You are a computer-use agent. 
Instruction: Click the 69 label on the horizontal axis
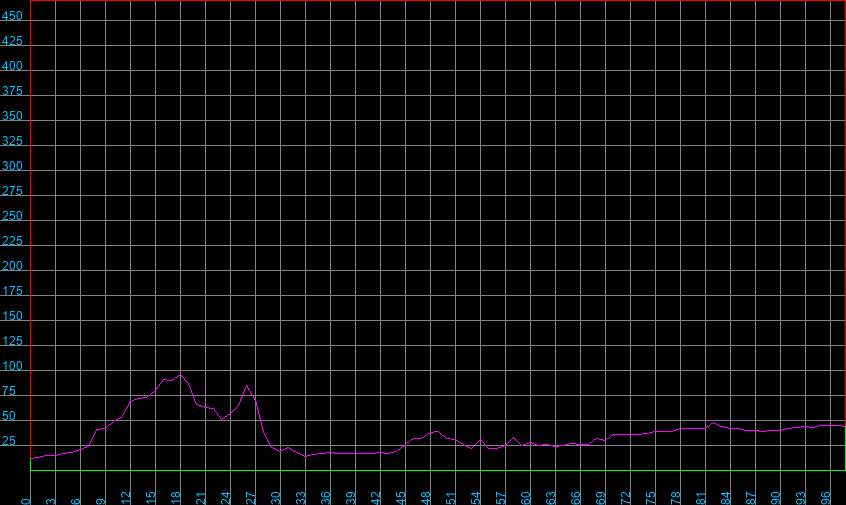coord(601,498)
